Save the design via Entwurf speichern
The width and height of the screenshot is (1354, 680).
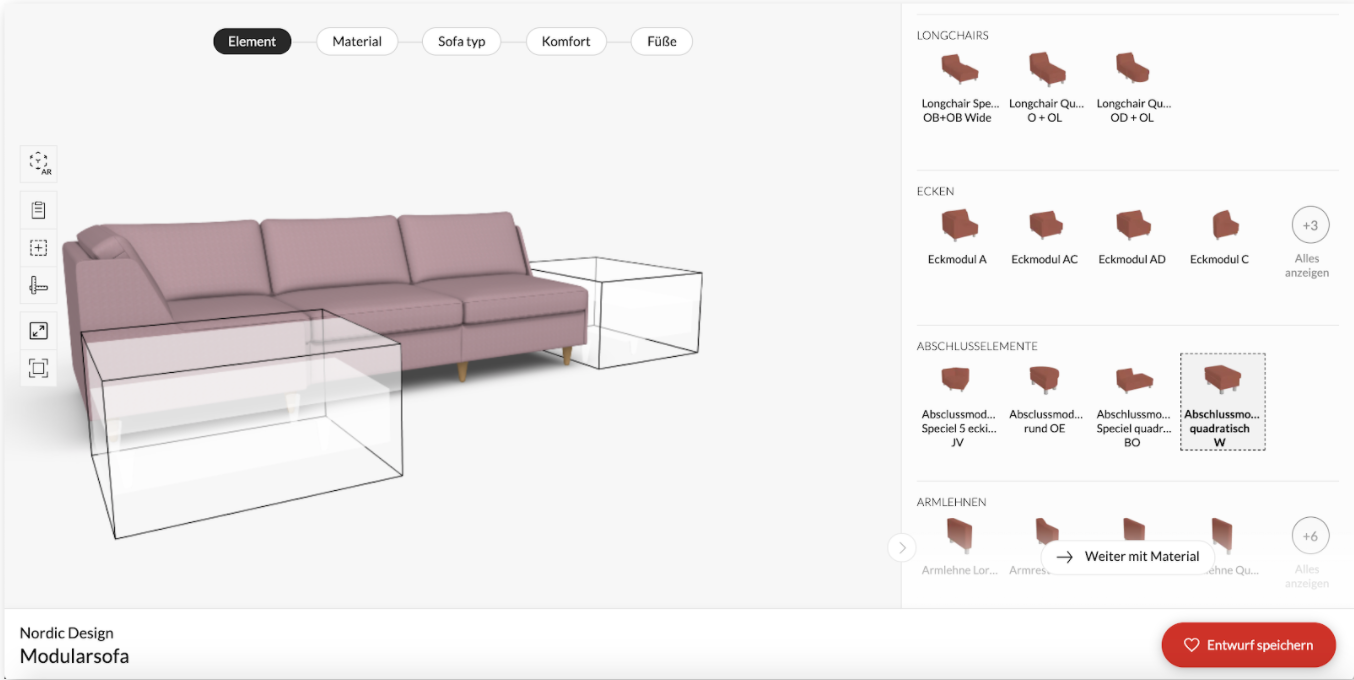coord(1248,645)
